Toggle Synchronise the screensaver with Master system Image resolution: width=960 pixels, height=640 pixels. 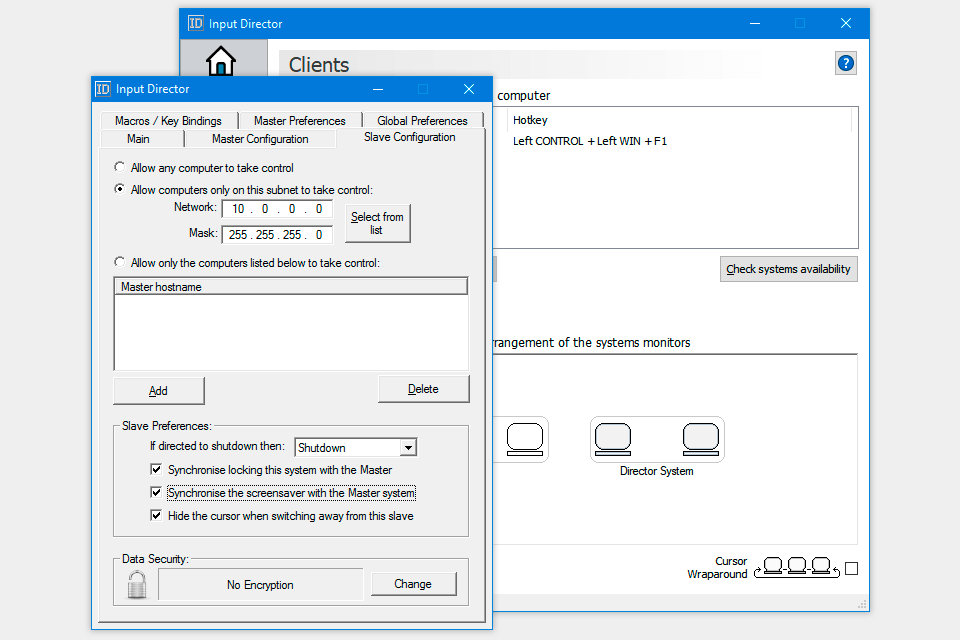(x=156, y=492)
